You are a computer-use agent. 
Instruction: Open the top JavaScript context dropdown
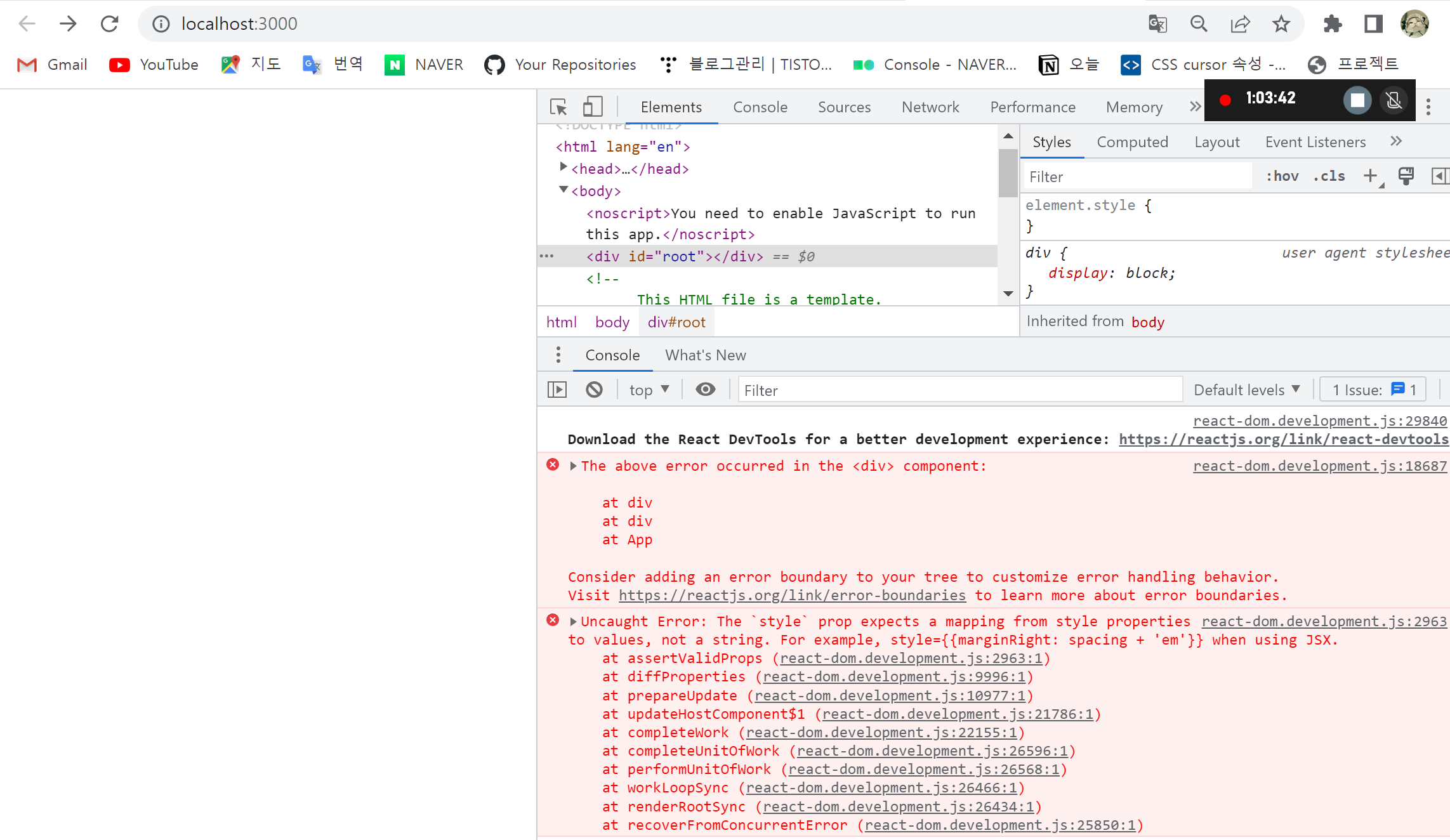tap(649, 390)
